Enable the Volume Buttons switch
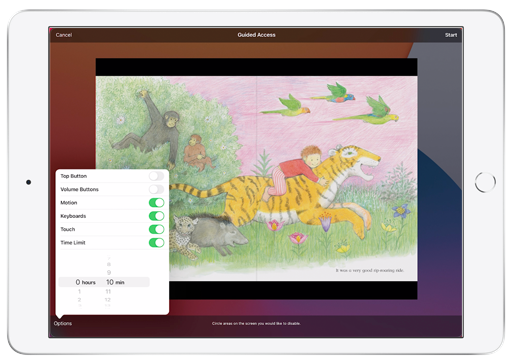This screenshot has width=512, height=363. pos(156,189)
